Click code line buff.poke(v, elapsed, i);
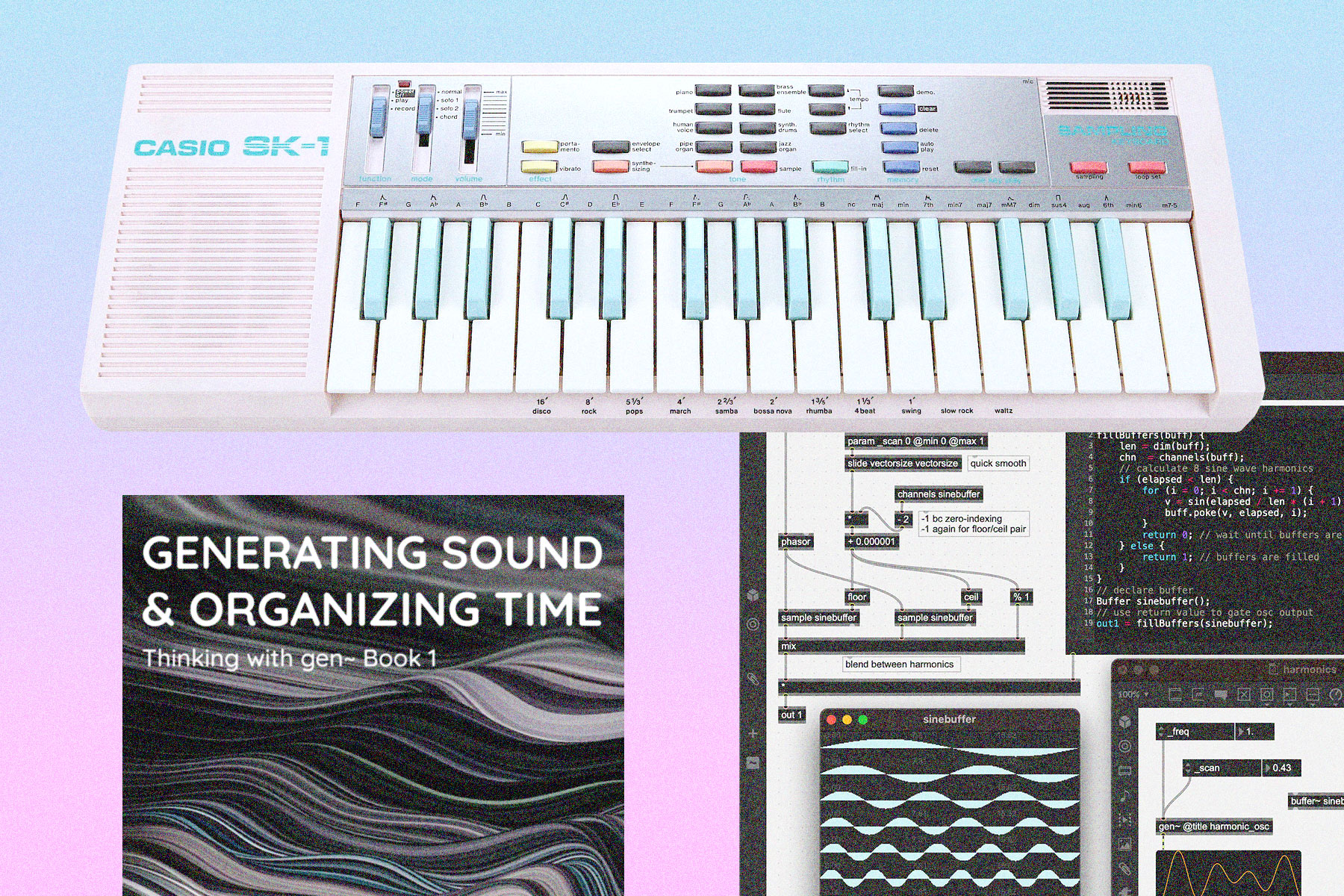This screenshot has width=1344, height=896. pyautogui.click(x=1236, y=513)
